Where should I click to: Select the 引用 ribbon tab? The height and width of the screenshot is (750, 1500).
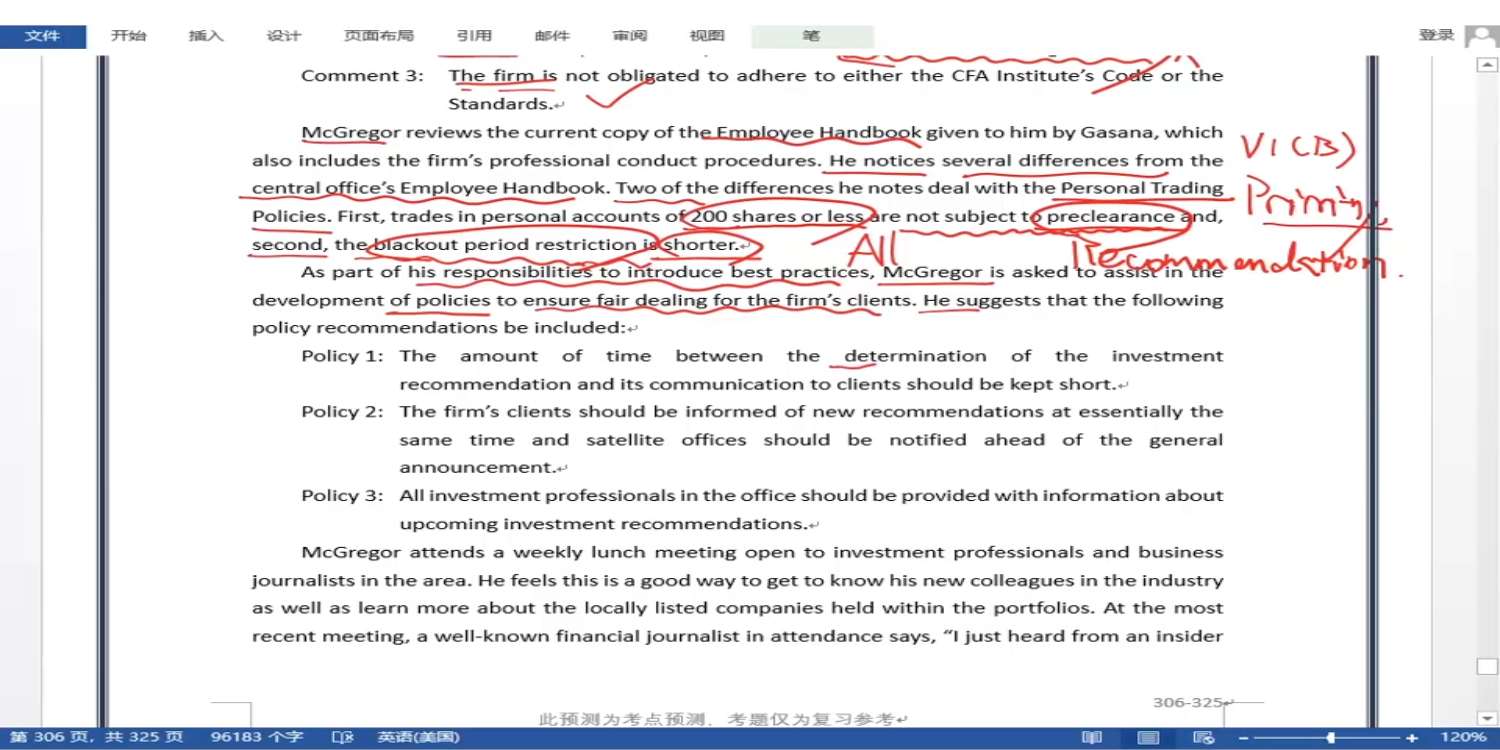coord(474,36)
